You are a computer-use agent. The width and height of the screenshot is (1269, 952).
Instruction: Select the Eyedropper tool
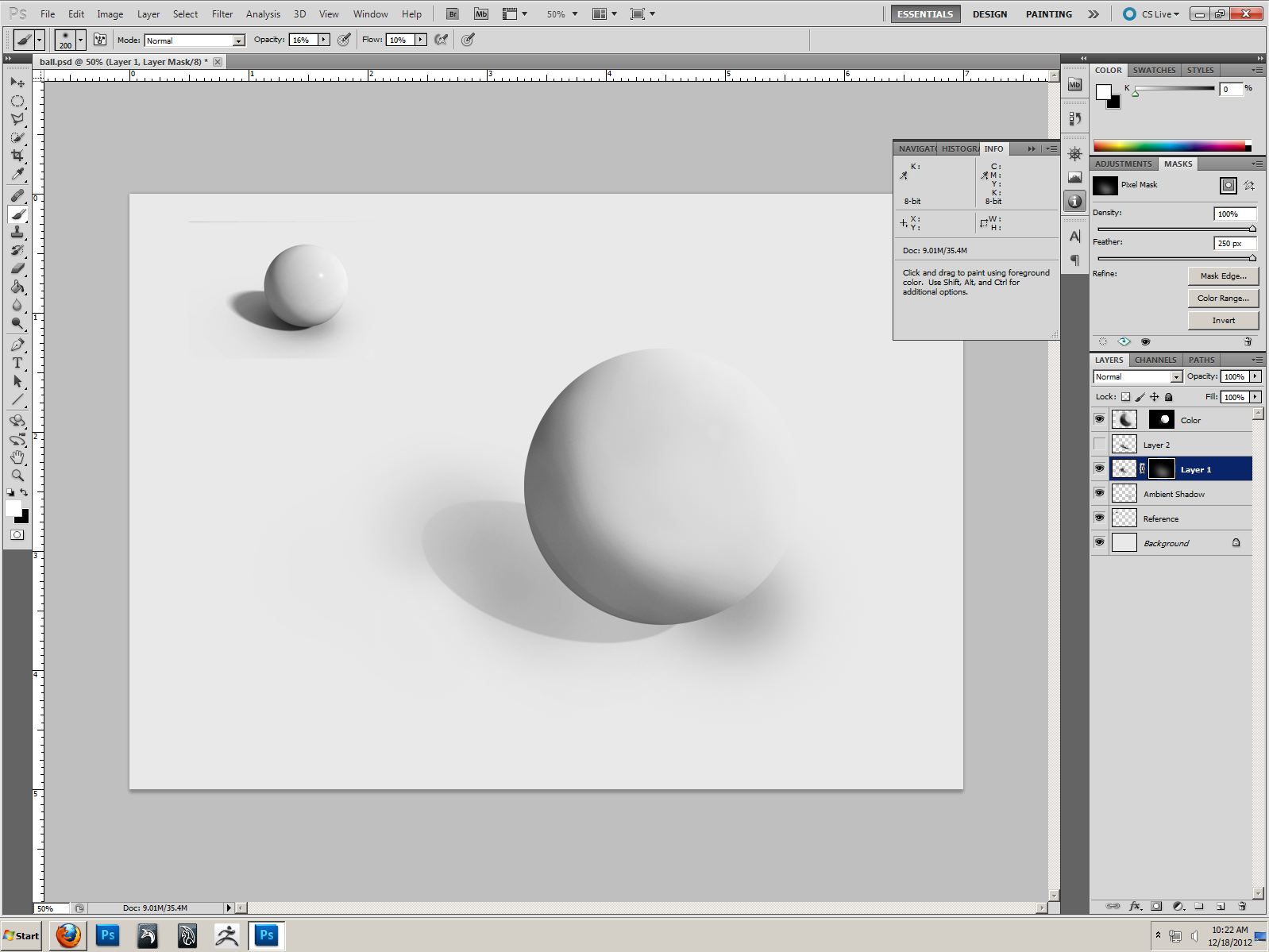[17, 174]
